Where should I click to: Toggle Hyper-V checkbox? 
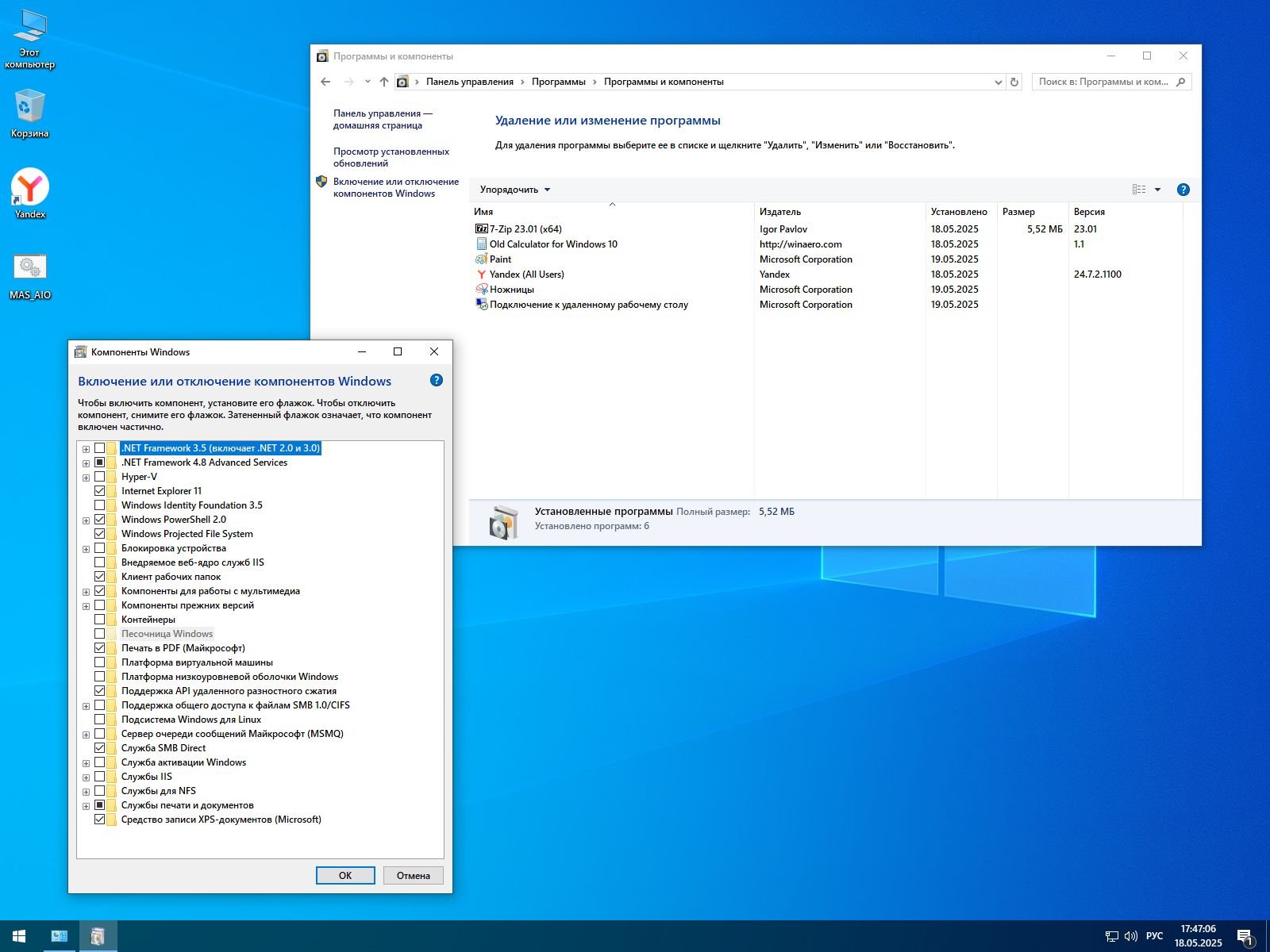[99, 477]
